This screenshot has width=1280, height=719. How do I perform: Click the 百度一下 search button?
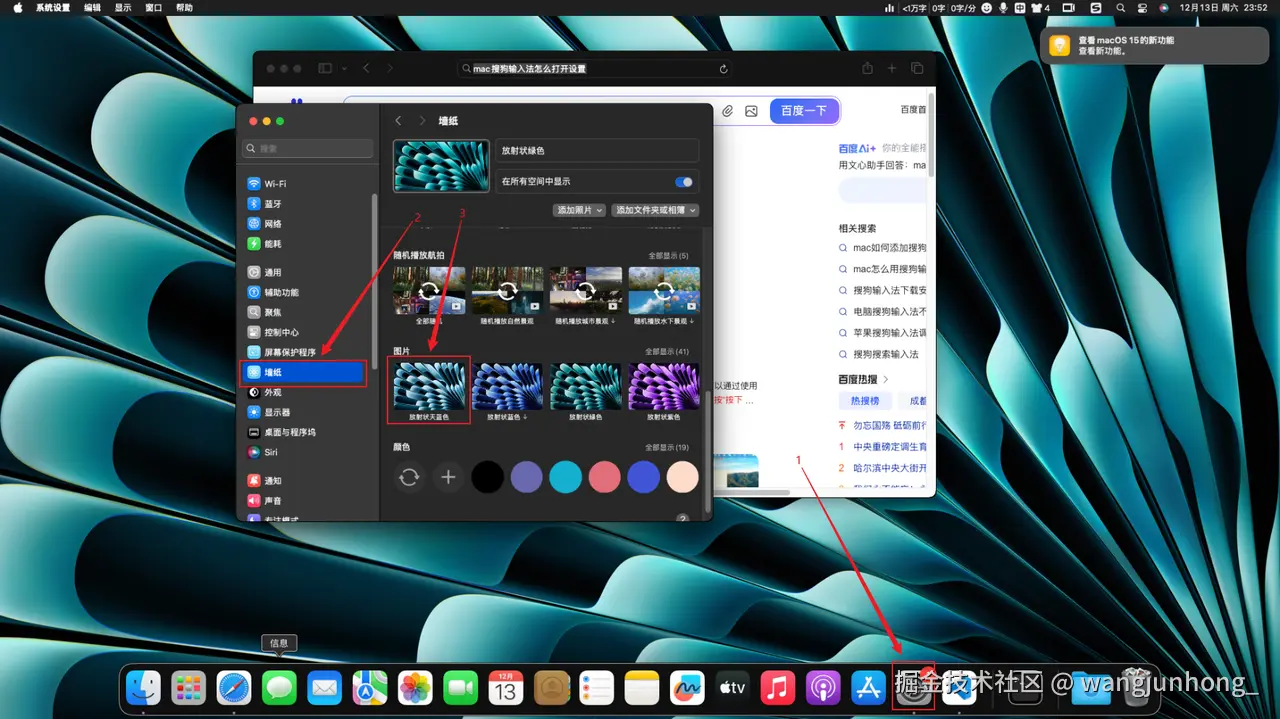click(803, 111)
